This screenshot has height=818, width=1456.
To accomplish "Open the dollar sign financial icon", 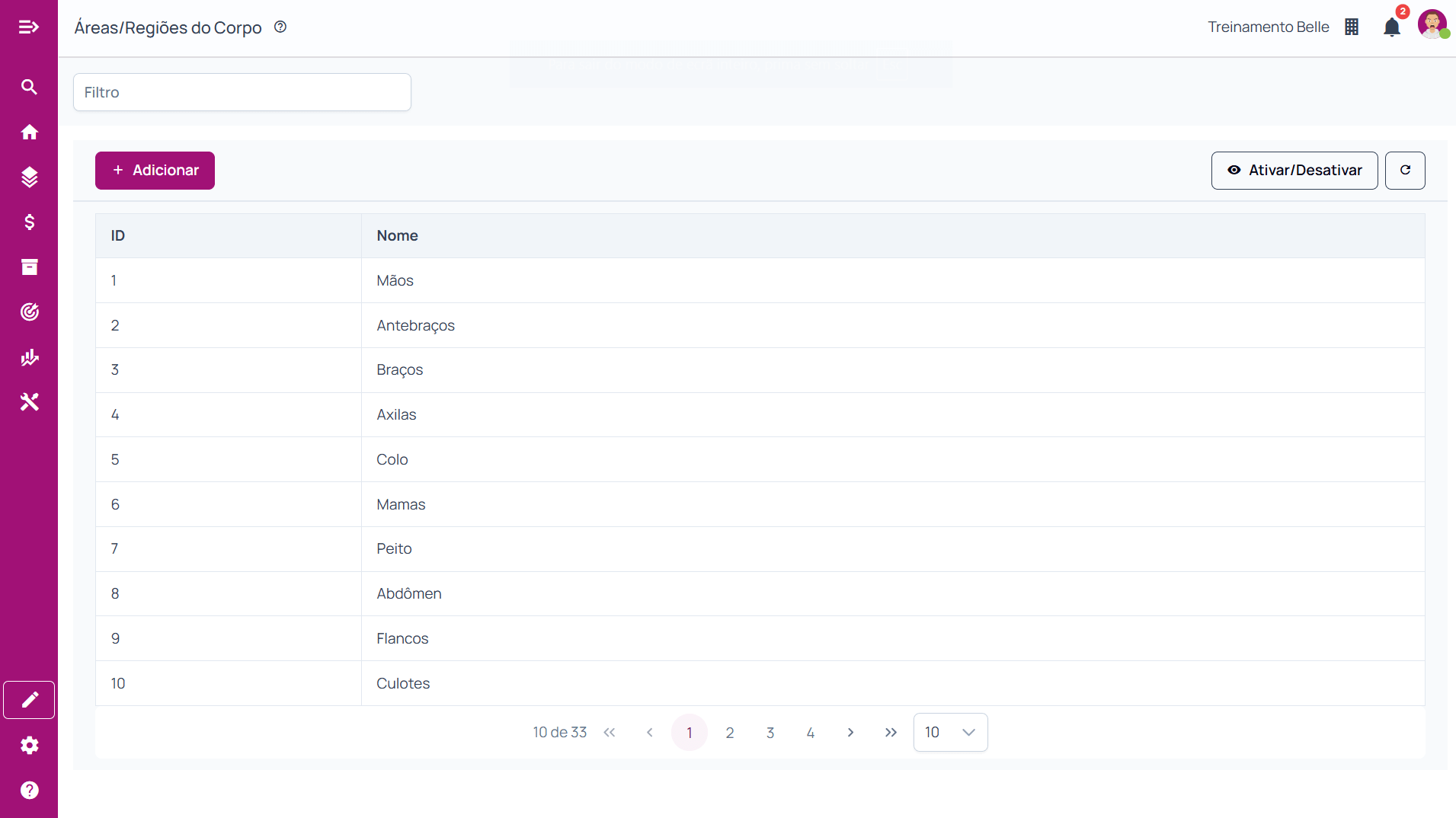I will point(29,222).
